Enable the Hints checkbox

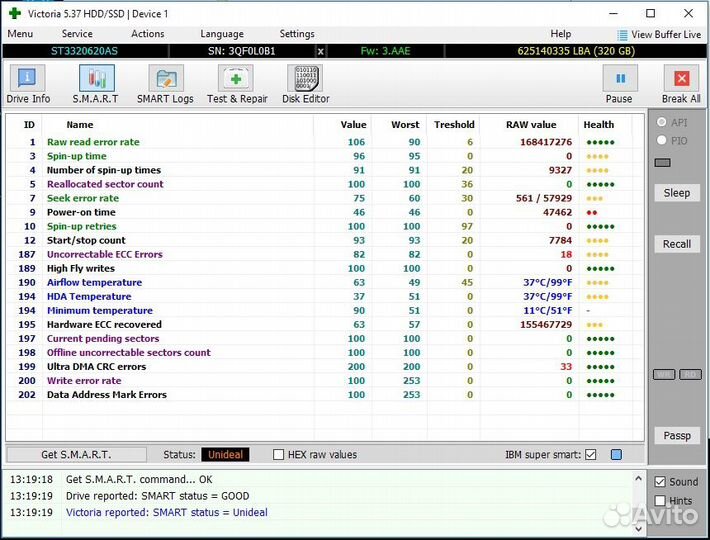pos(660,501)
